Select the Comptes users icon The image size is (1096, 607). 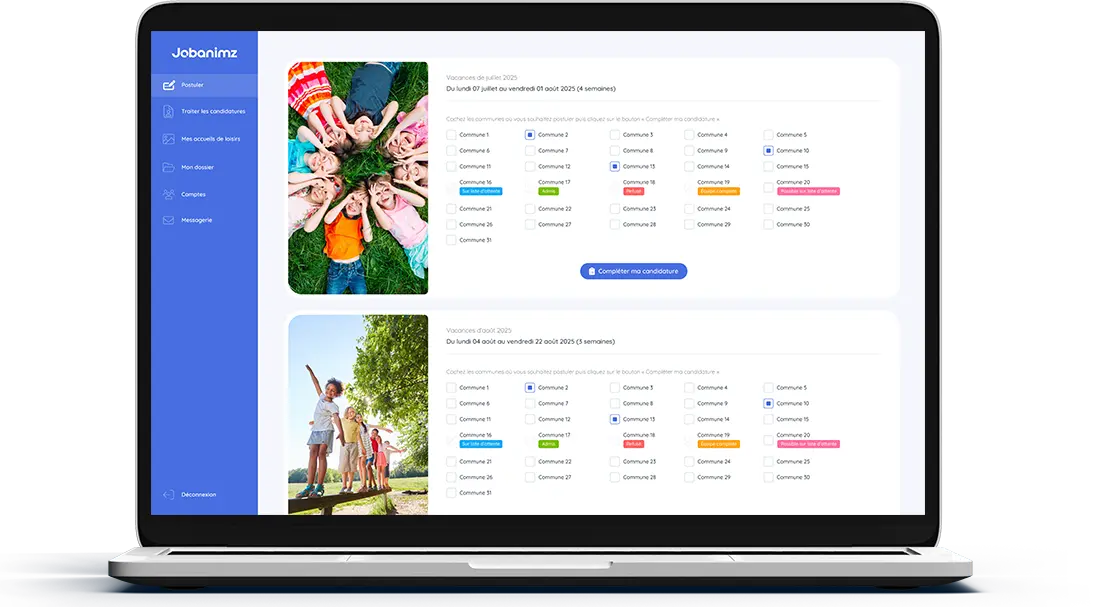(168, 194)
